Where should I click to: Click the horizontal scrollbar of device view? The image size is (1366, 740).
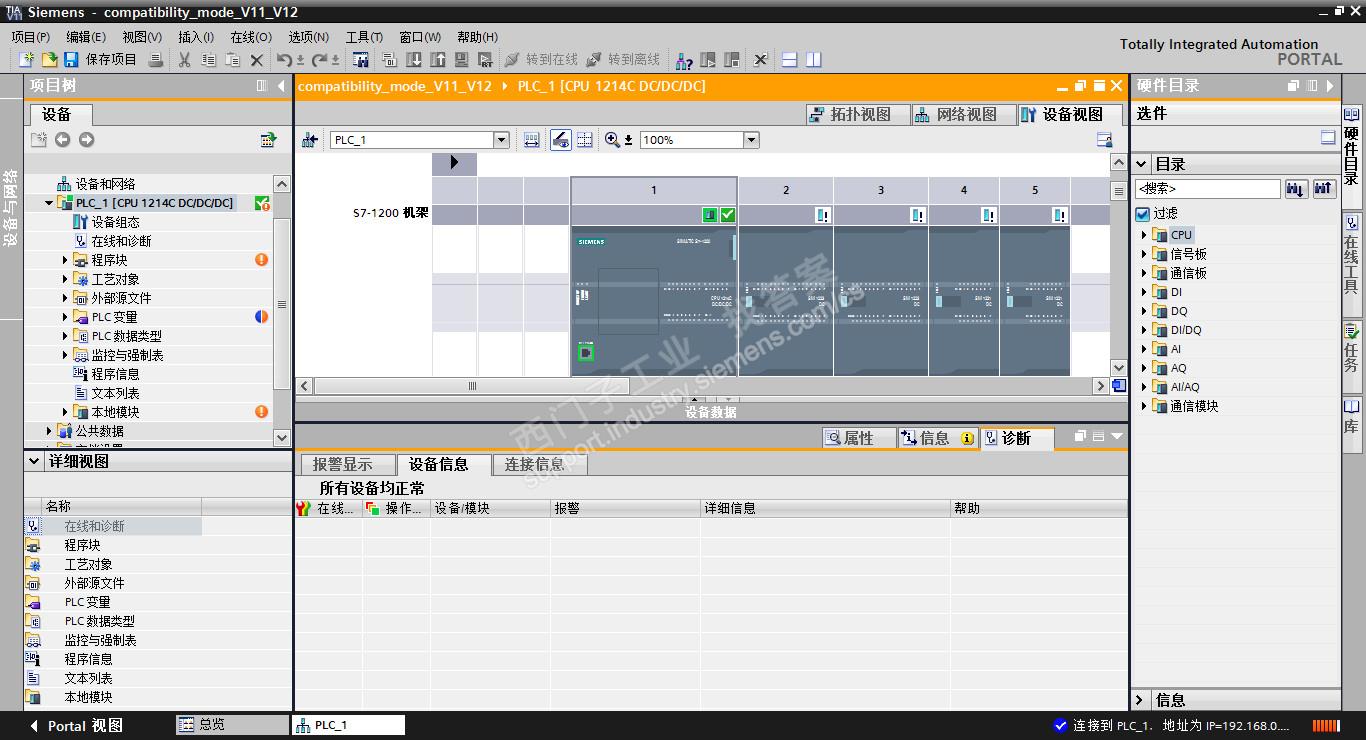point(472,386)
